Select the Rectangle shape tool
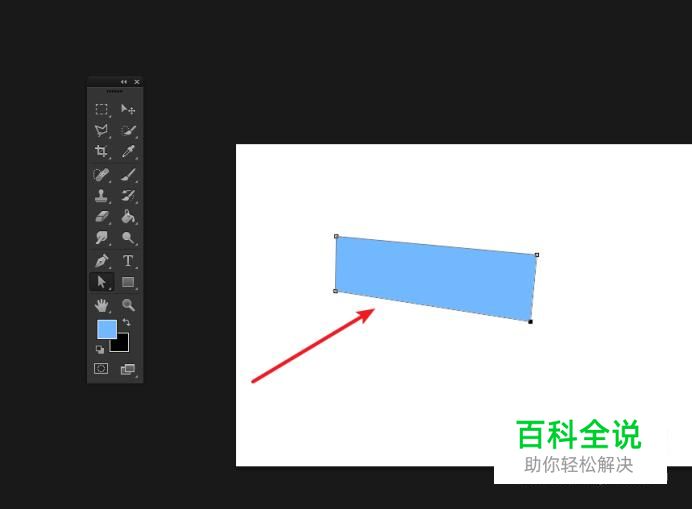Image resolution: width=692 pixels, height=509 pixels. (x=128, y=282)
